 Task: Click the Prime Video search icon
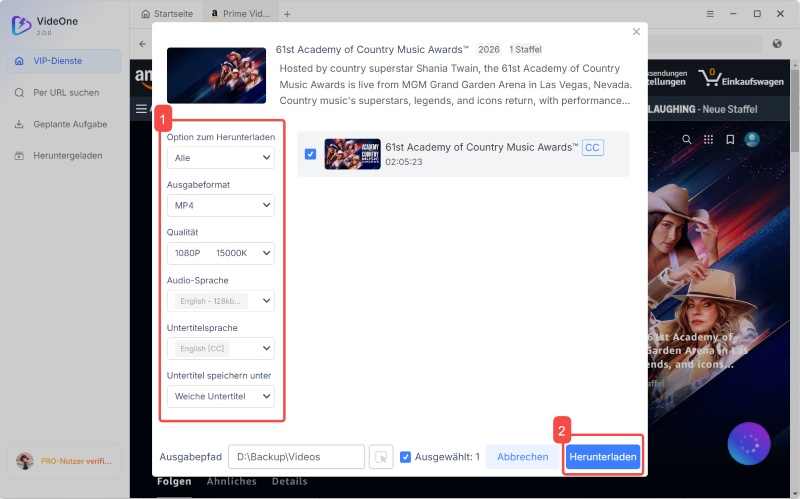coord(687,139)
